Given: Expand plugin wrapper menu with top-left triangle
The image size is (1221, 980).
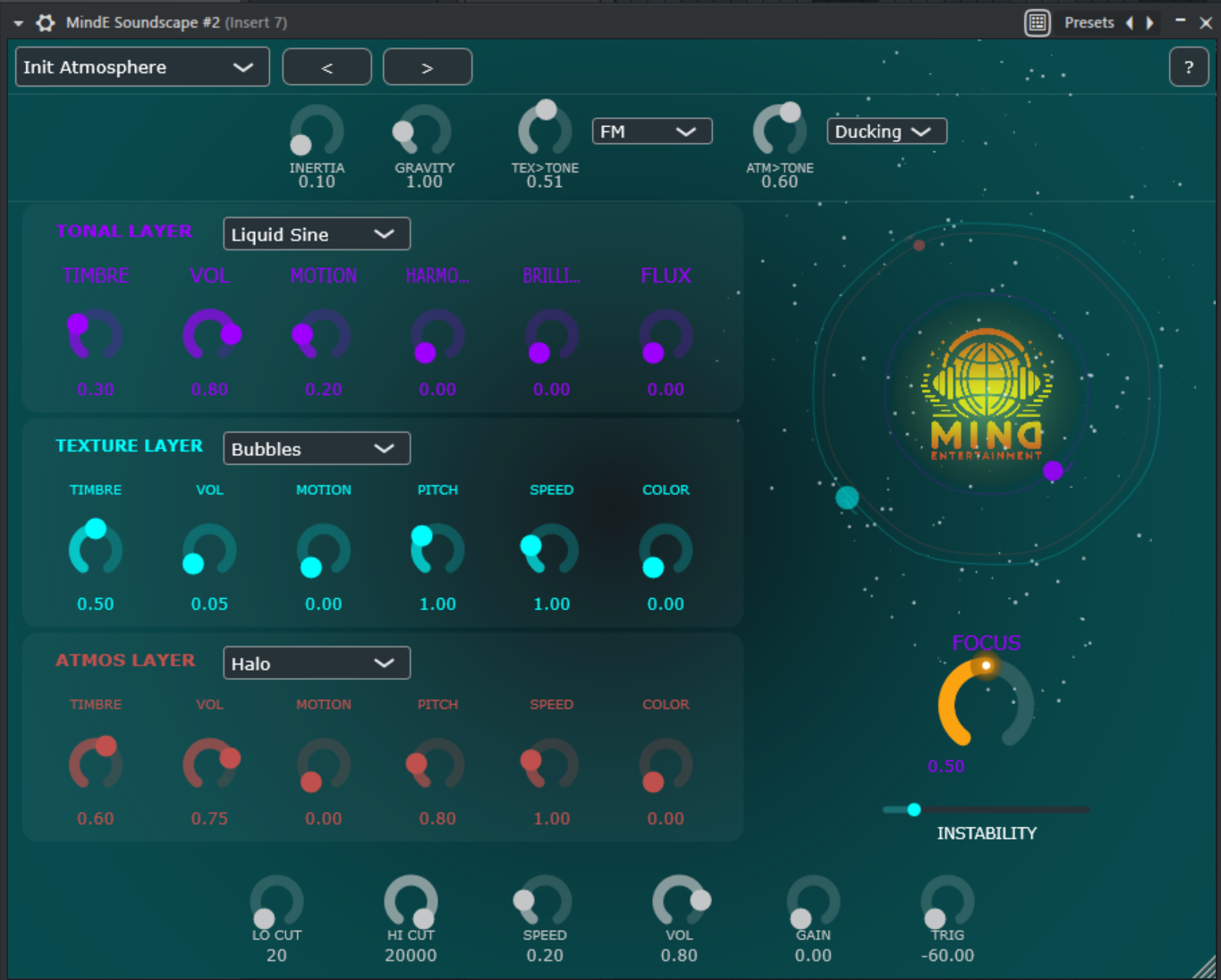Looking at the screenshot, I should [x=18, y=22].
